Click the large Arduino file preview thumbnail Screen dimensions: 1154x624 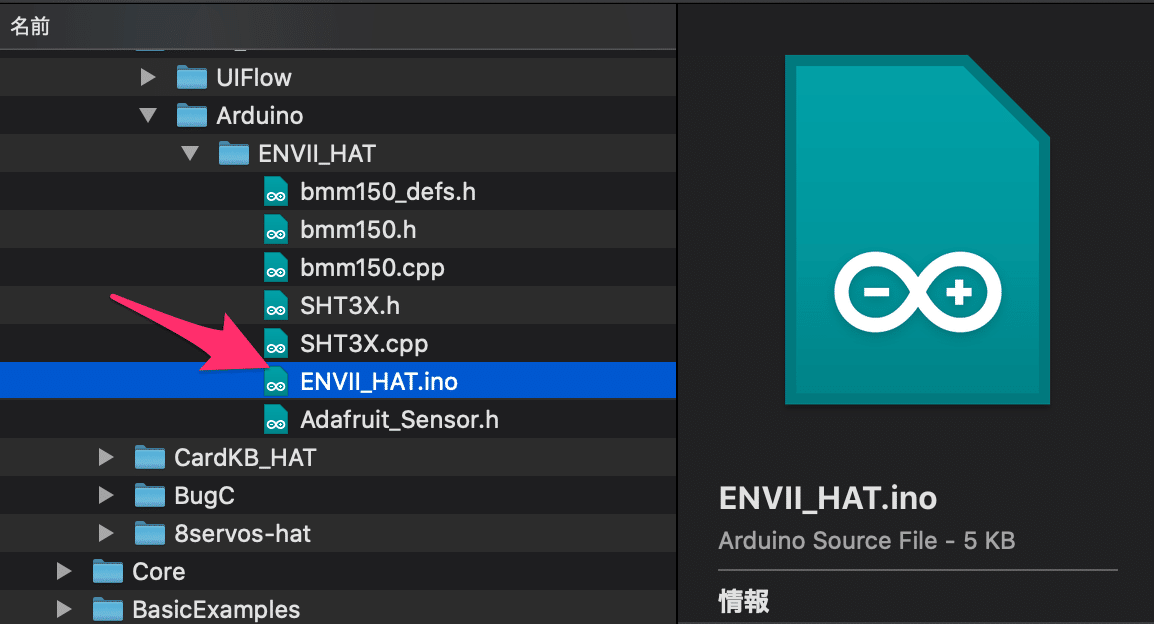click(x=917, y=230)
